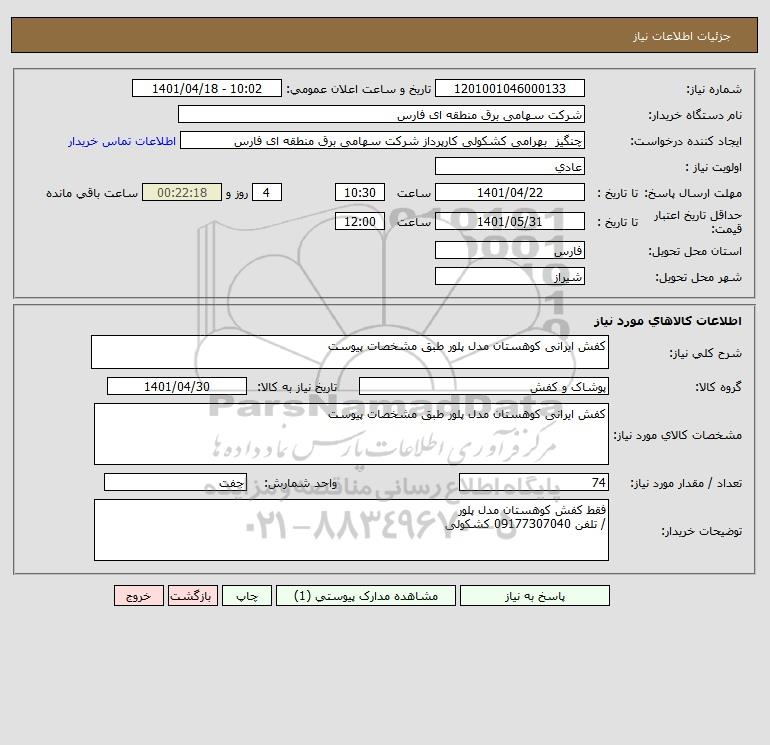Click the شرح کلی نیاز description box
This screenshot has width=770, height=745.
[x=350, y=352]
